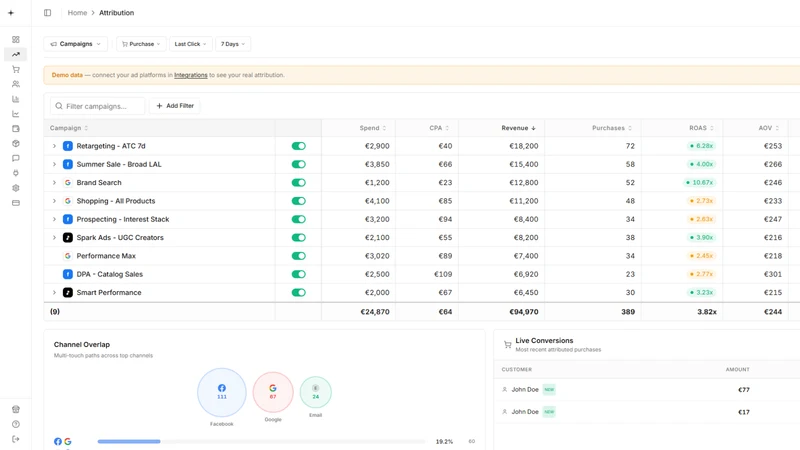Turn off the Brand Search campaign toggle
The width and height of the screenshot is (800, 450).
[x=298, y=183]
